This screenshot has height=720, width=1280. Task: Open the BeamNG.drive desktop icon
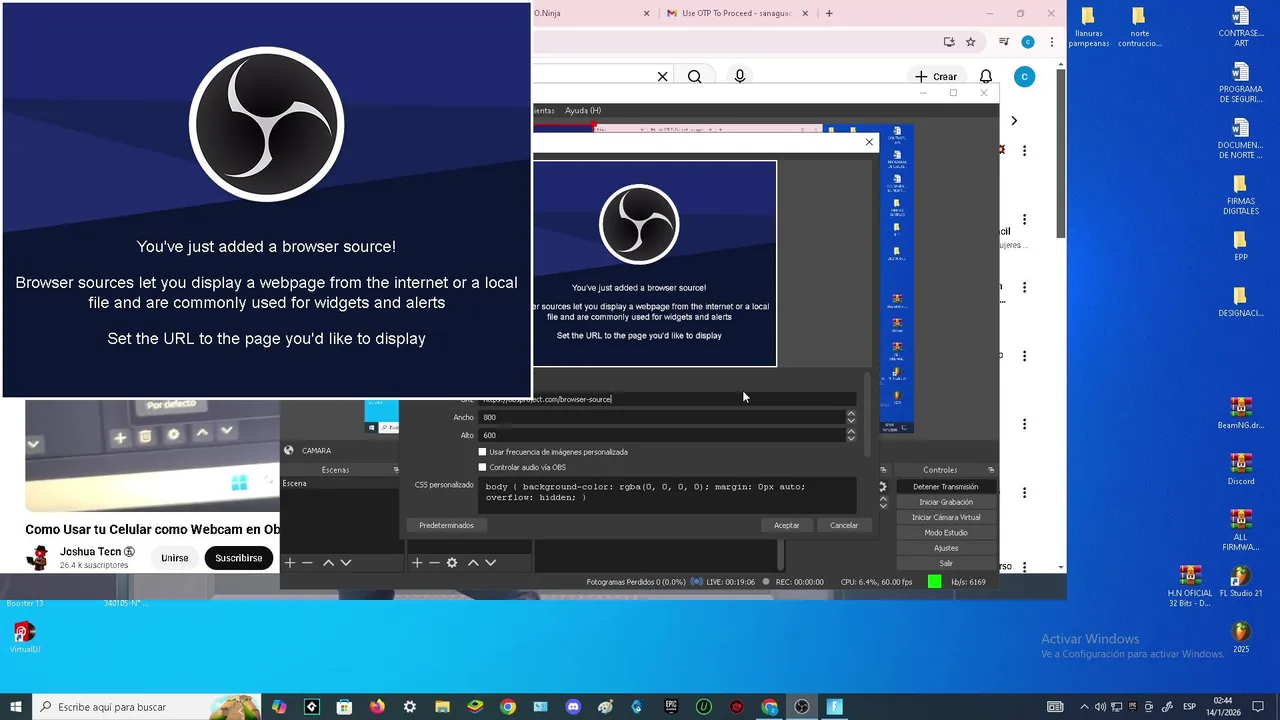coord(1240,413)
